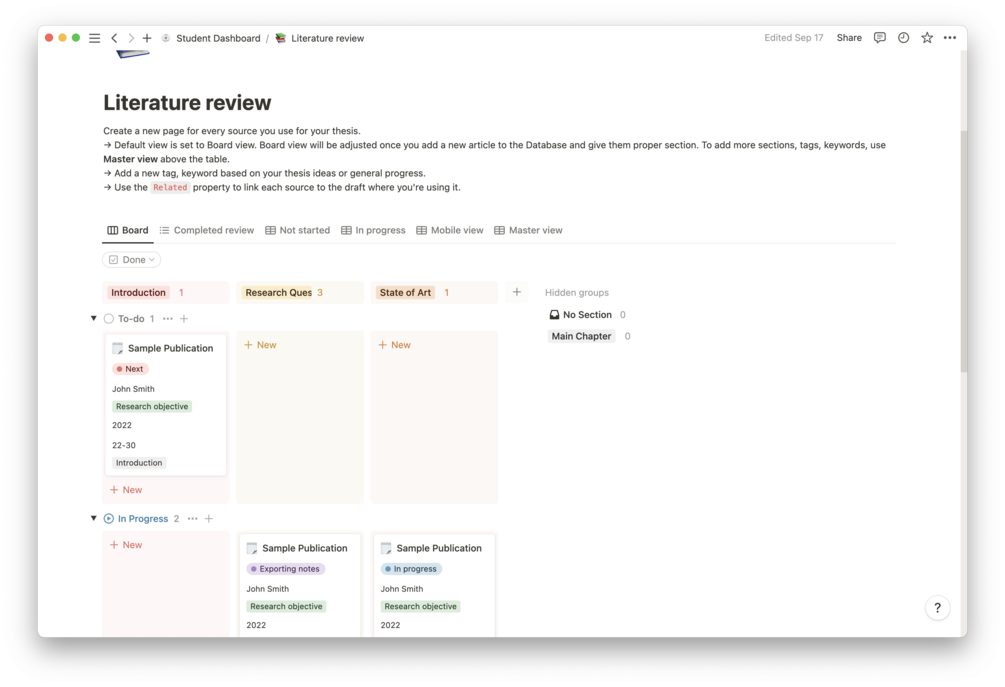This screenshot has width=1005, height=687.
Task: Switch to the In progress view tab
Action: click(373, 230)
